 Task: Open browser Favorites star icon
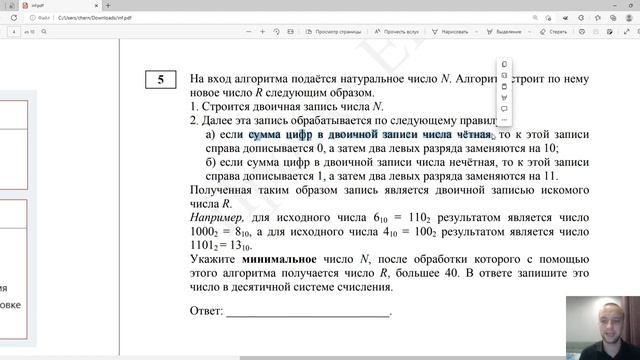pyautogui.click(x=598, y=18)
